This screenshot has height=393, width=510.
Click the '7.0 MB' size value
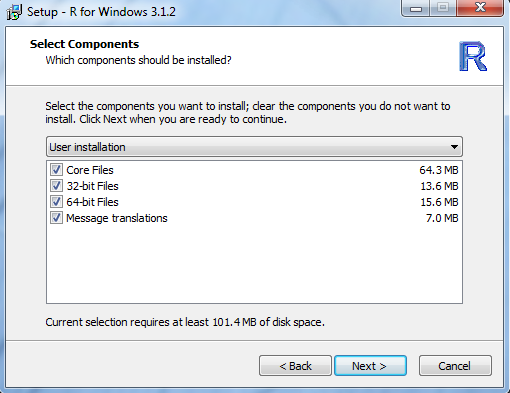[x=442, y=218]
